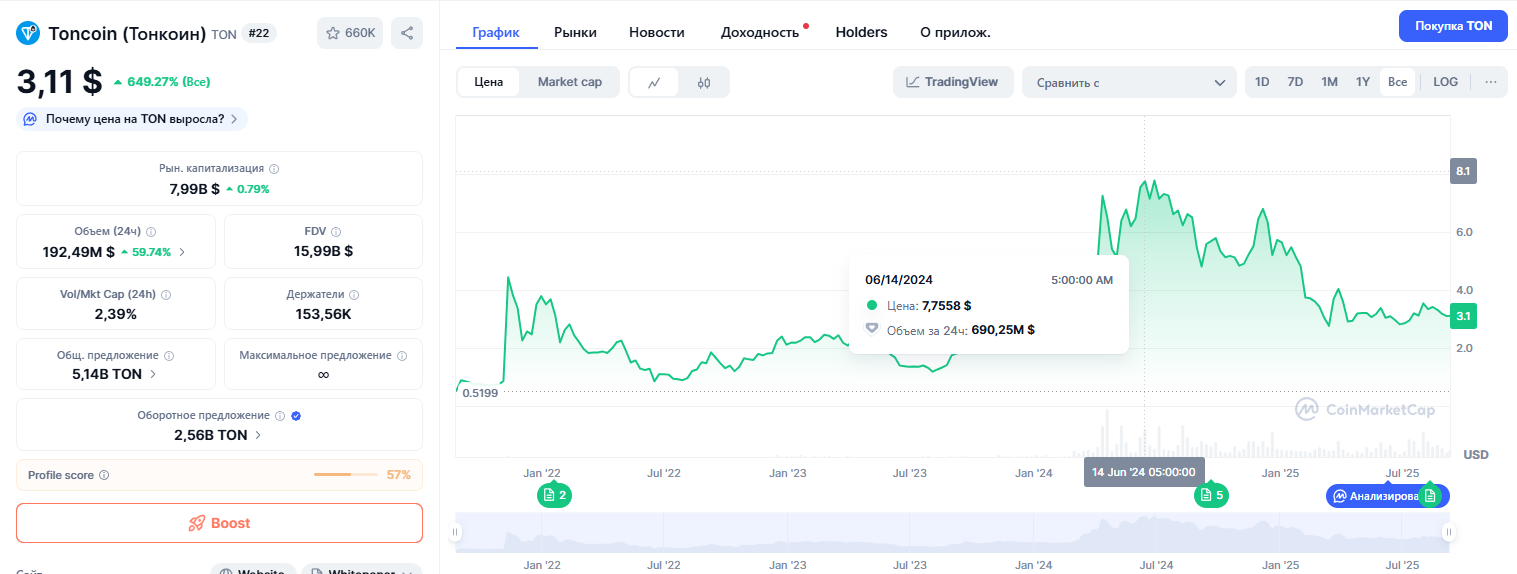Click info icon next to Максимальное предложение

[402, 356]
